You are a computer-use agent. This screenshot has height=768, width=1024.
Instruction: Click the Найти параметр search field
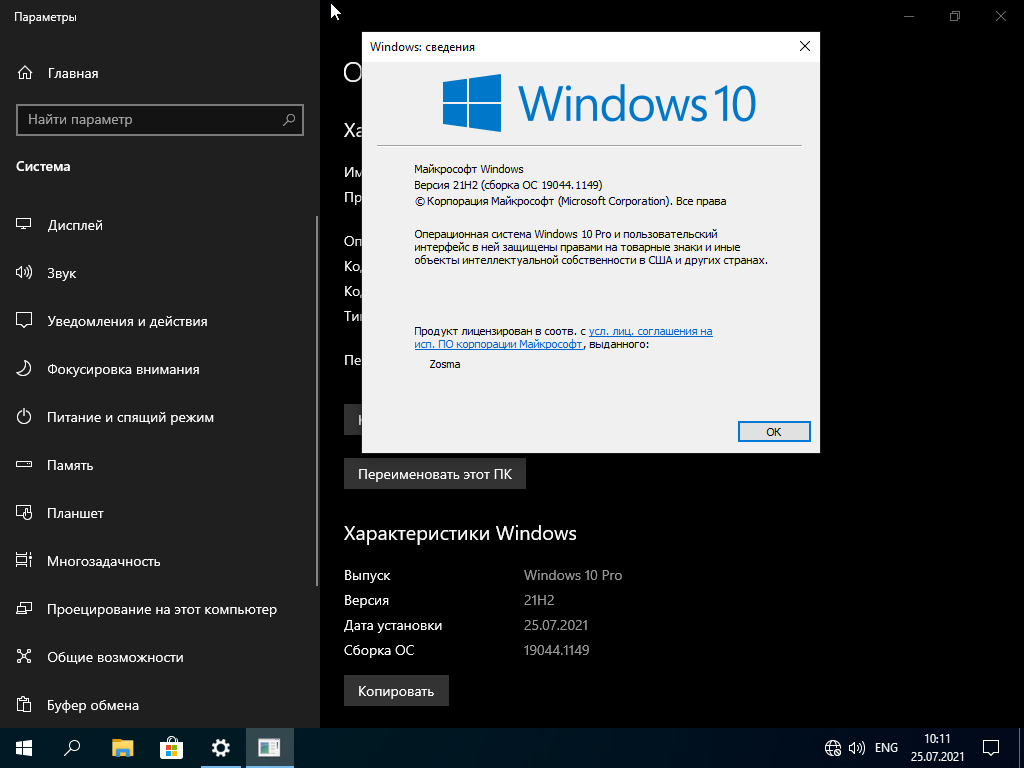[150, 120]
